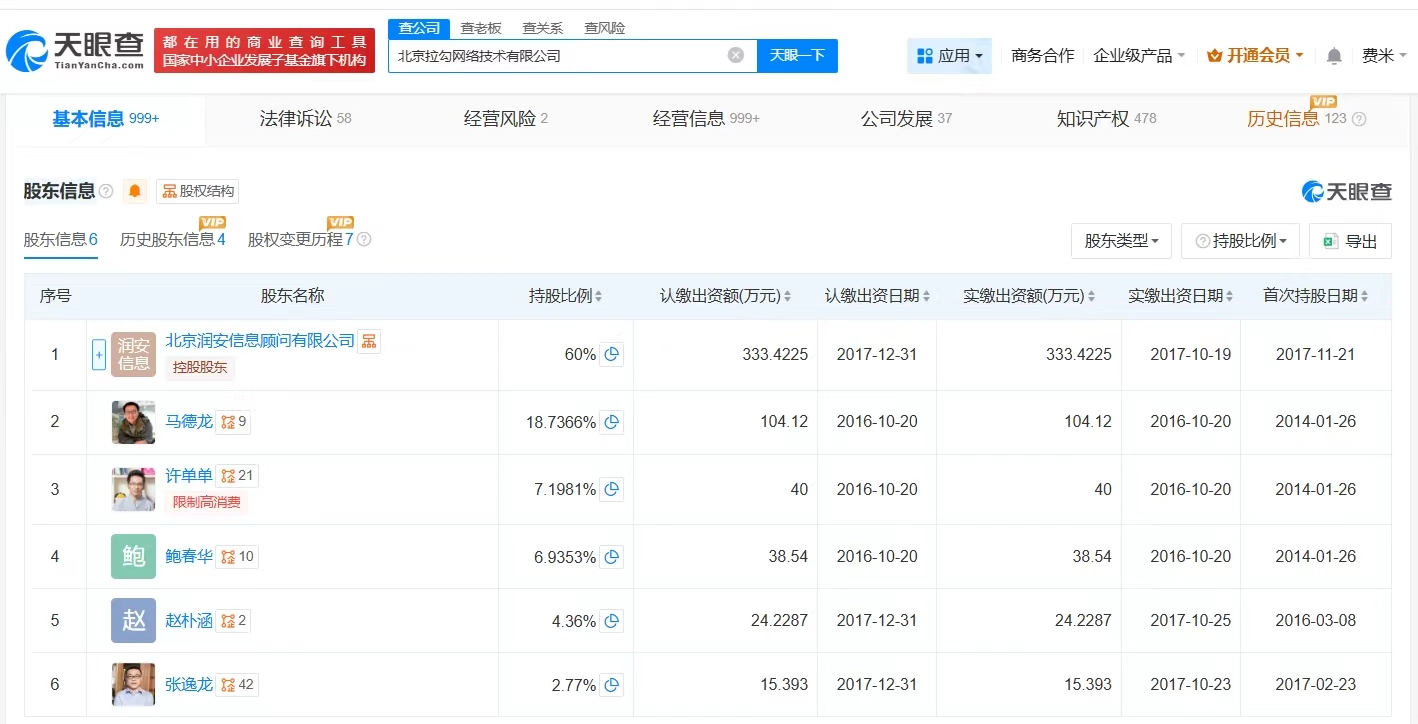The height and width of the screenshot is (724, 1418).
Task: Click 马德龙's profile photo
Action: [x=133, y=422]
